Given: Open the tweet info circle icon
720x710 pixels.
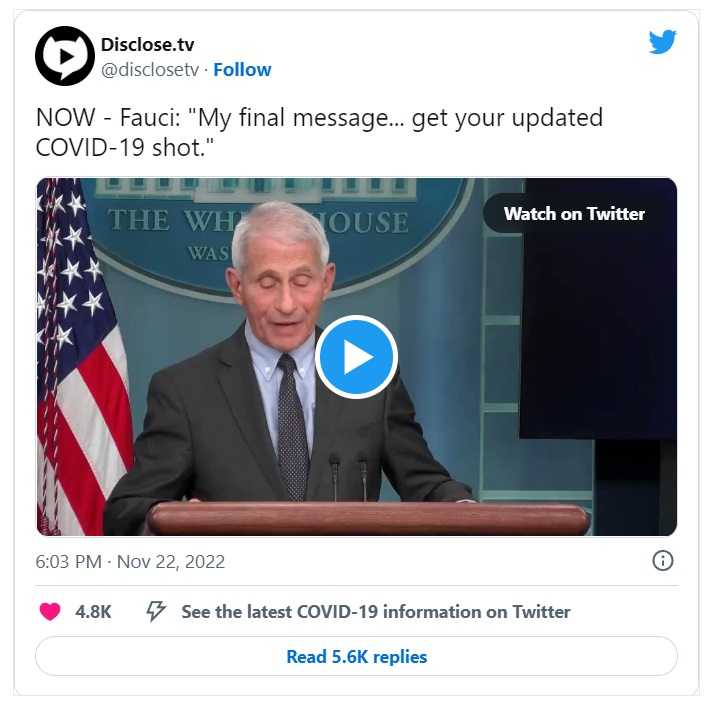Looking at the screenshot, I should click(x=663, y=561).
